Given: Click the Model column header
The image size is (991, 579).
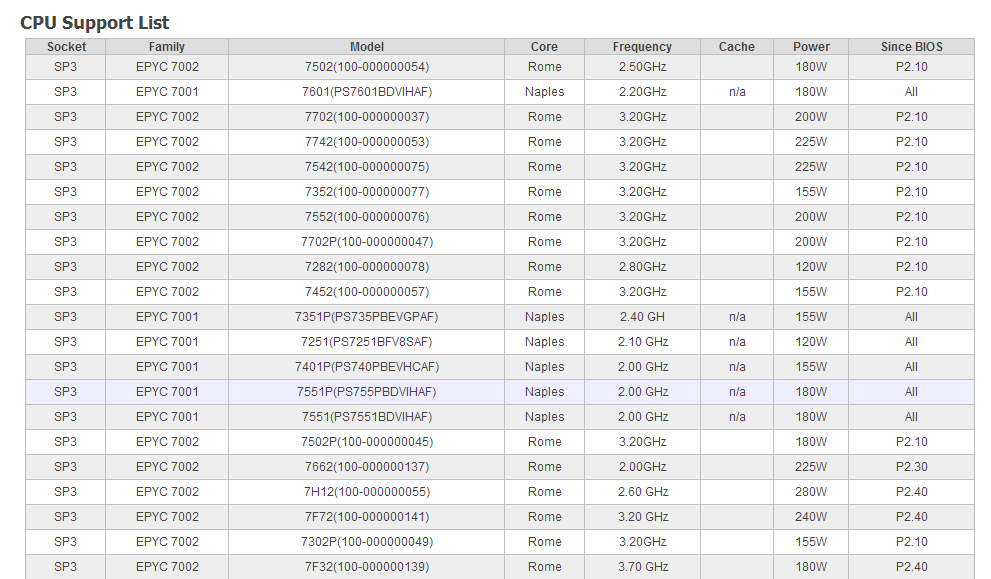Looking at the screenshot, I should pyautogui.click(x=367, y=47).
